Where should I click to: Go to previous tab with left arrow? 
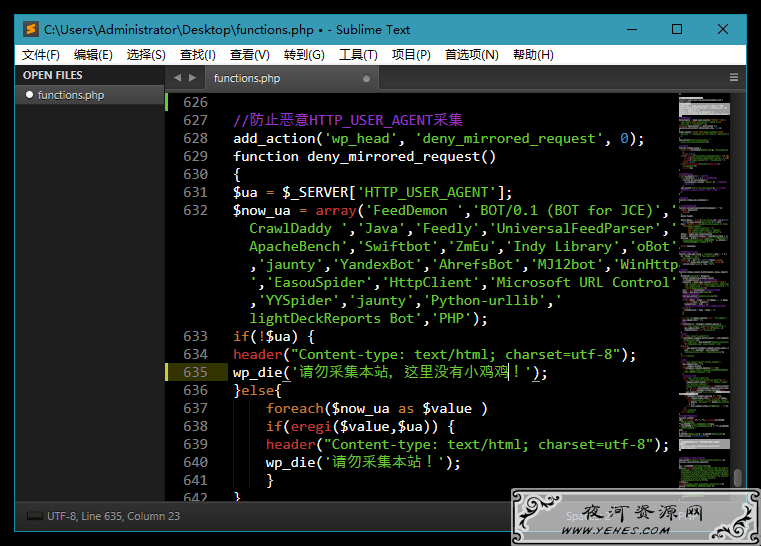177,78
